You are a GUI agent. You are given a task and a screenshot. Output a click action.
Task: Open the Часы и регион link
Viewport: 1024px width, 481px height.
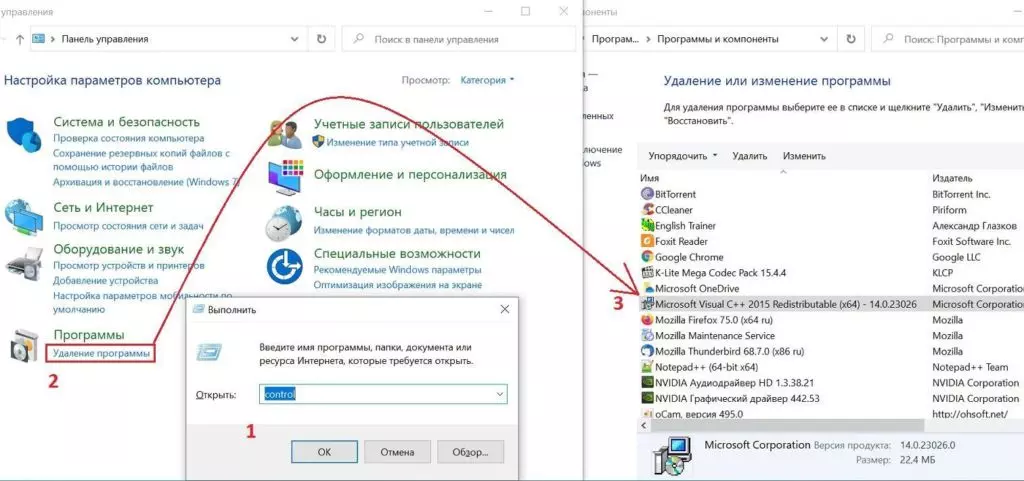357,212
